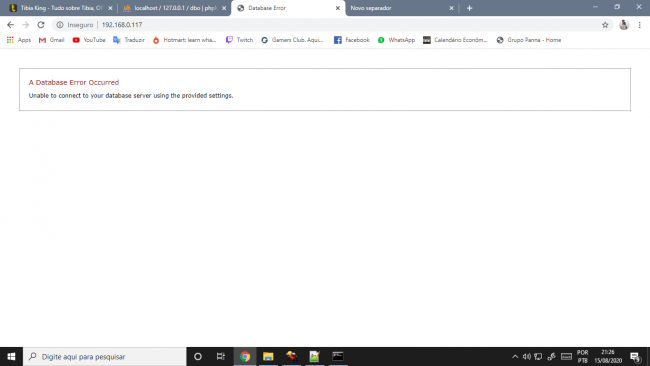View site info via Inseguro indicator
This screenshot has width=650, height=366.
pyautogui.click(x=75, y=25)
